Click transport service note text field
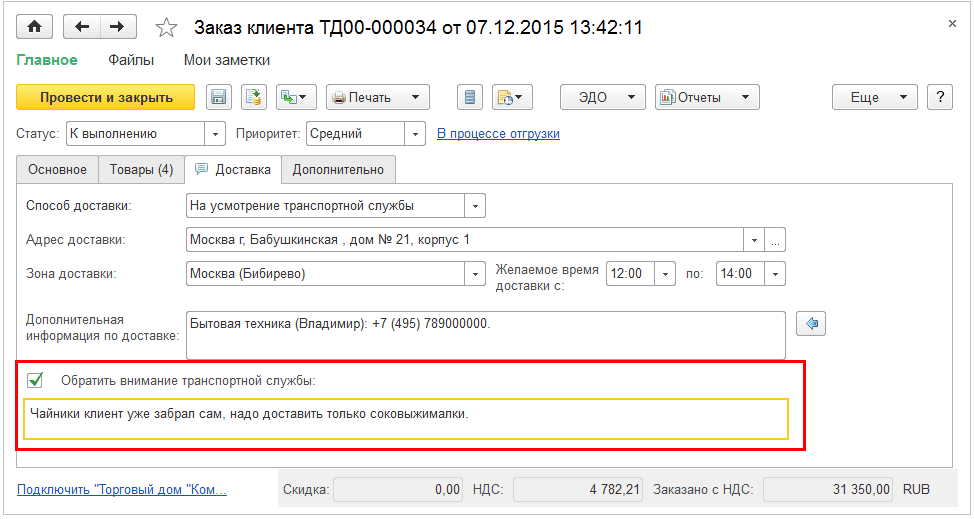The image size is (974, 519). click(x=406, y=419)
